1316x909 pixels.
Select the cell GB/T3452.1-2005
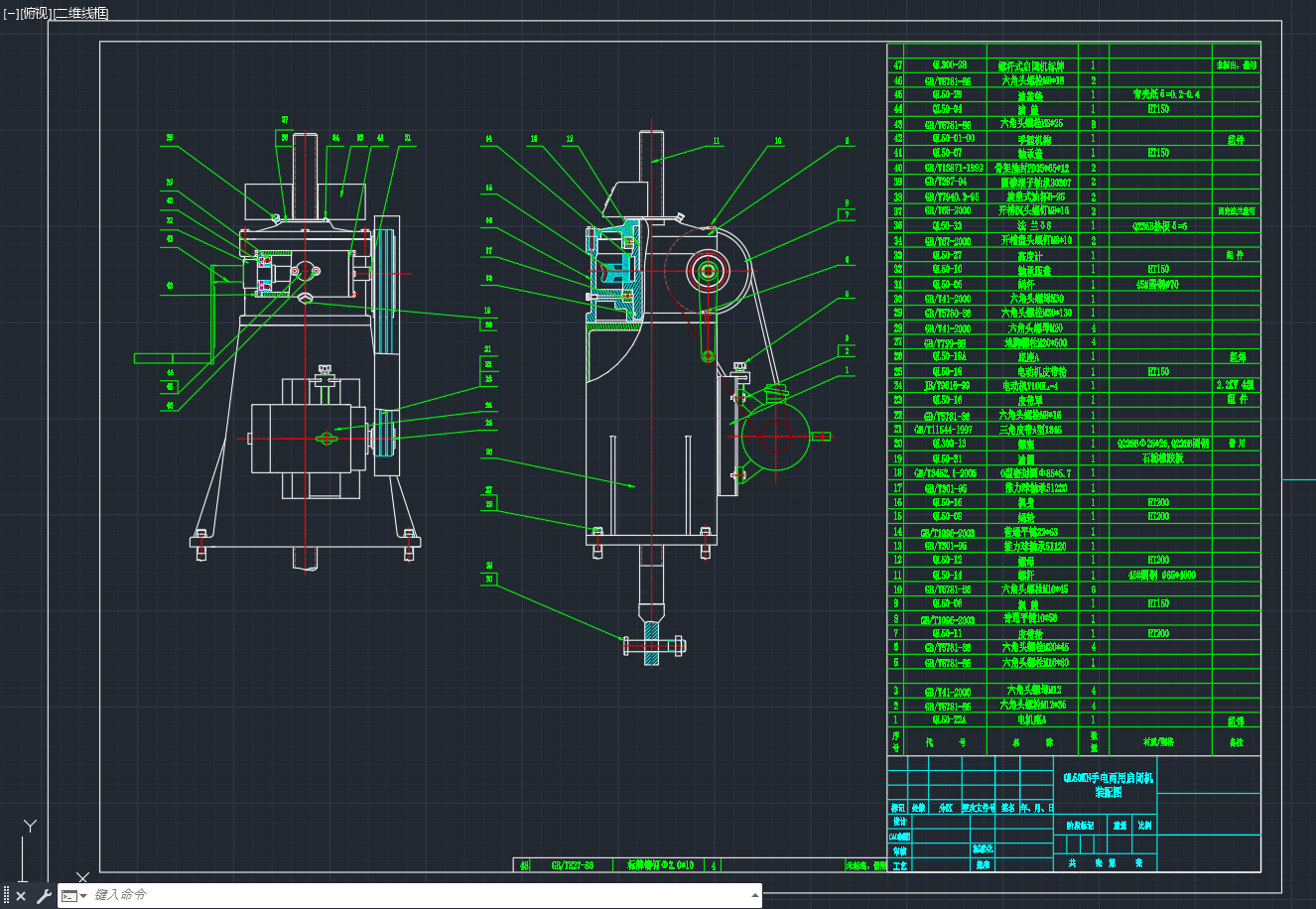[948, 473]
